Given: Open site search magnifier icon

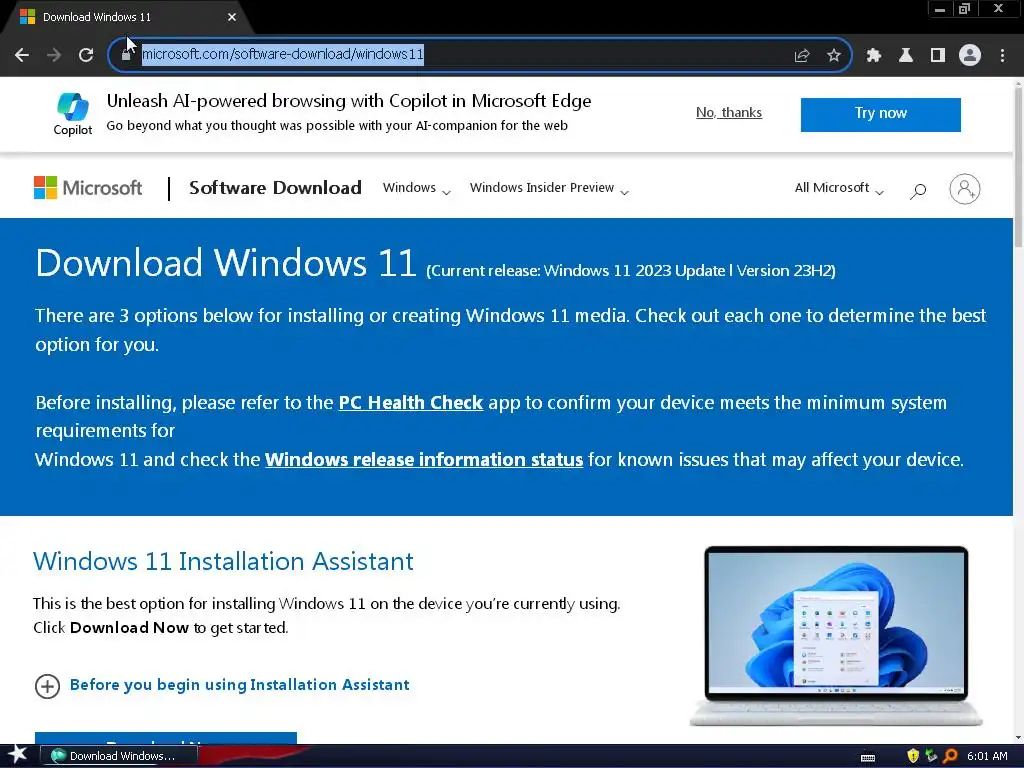Looking at the screenshot, I should coord(918,190).
